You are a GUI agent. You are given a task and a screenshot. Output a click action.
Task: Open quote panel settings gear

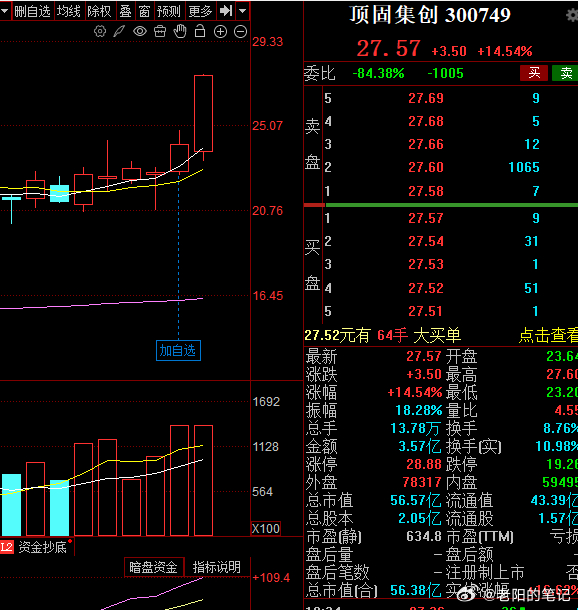click(x=572, y=16)
